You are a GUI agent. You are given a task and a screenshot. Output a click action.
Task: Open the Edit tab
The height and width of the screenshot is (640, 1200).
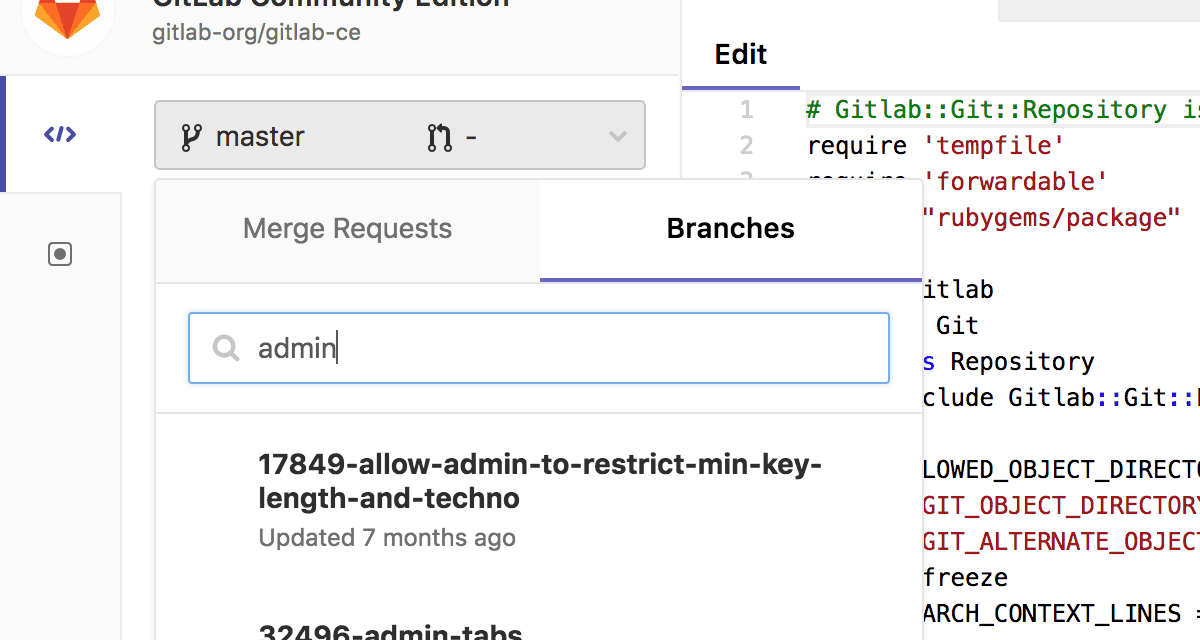point(740,55)
